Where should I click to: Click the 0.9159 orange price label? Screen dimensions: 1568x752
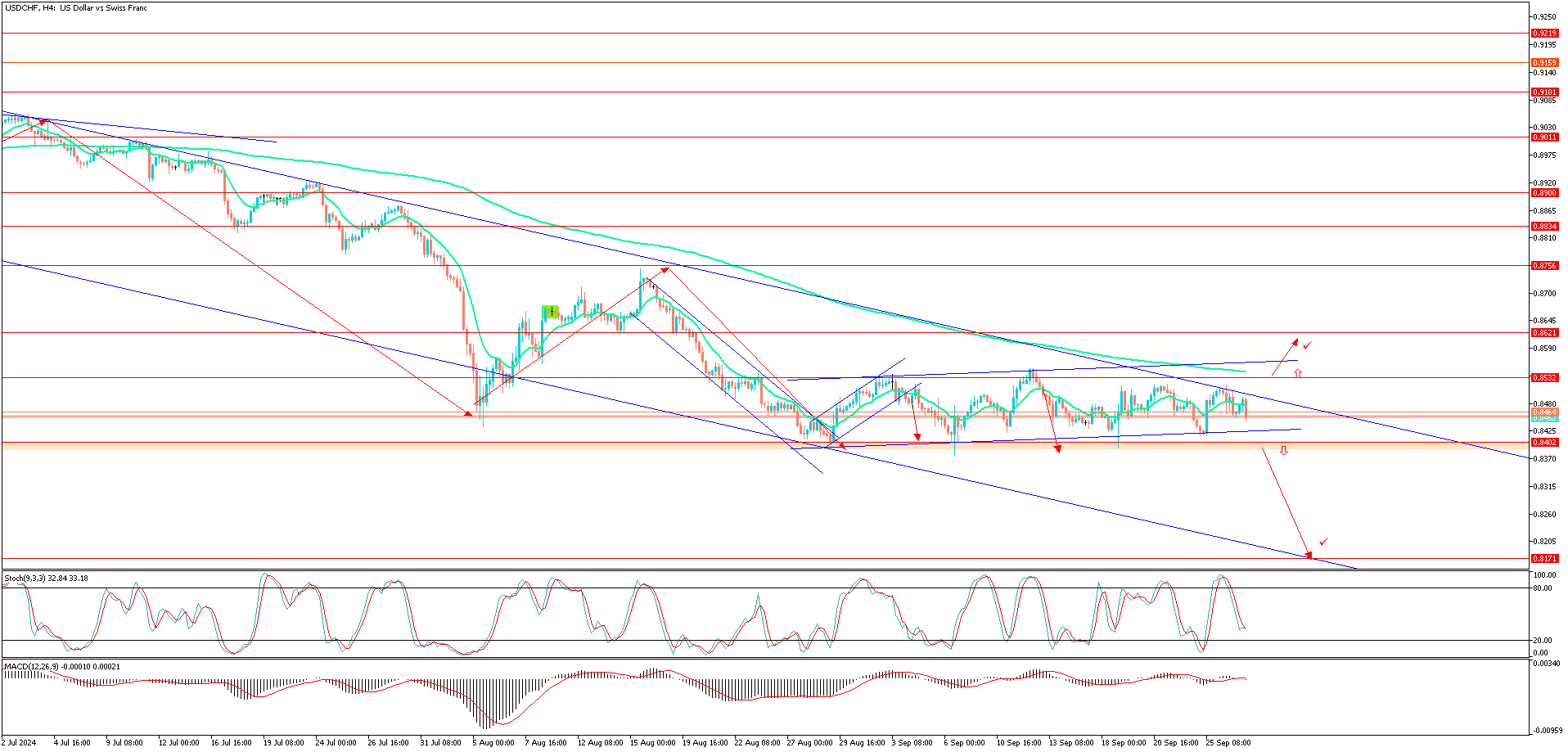click(1544, 63)
